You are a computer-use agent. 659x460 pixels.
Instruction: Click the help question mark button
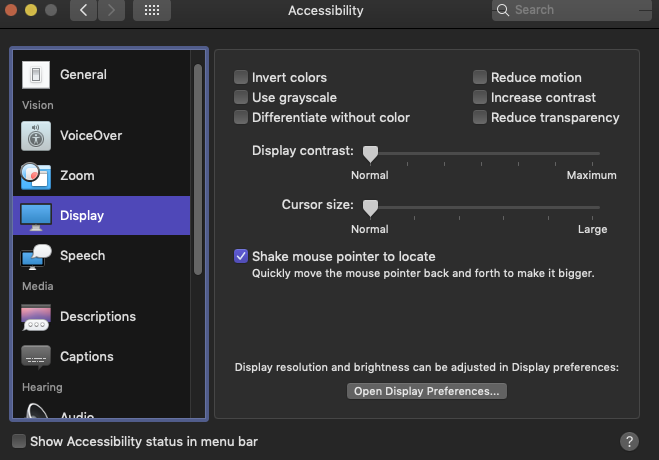tap(629, 441)
